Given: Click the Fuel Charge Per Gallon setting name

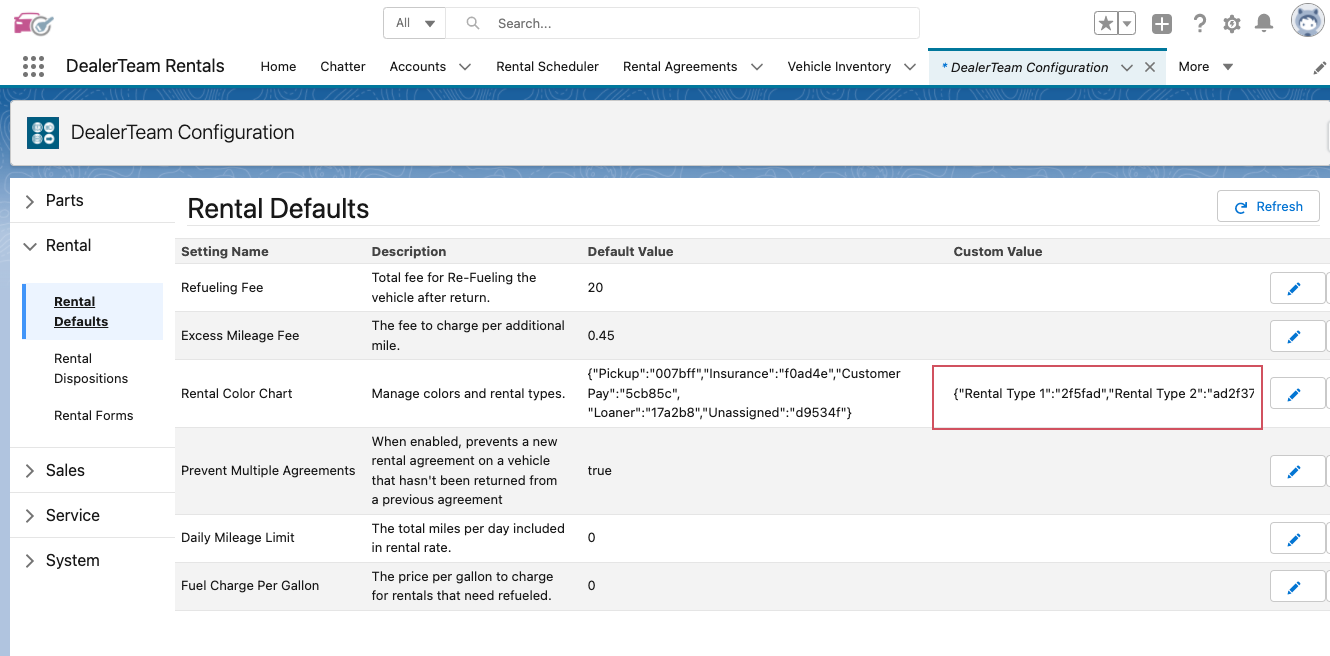Looking at the screenshot, I should tap(250, 586).
